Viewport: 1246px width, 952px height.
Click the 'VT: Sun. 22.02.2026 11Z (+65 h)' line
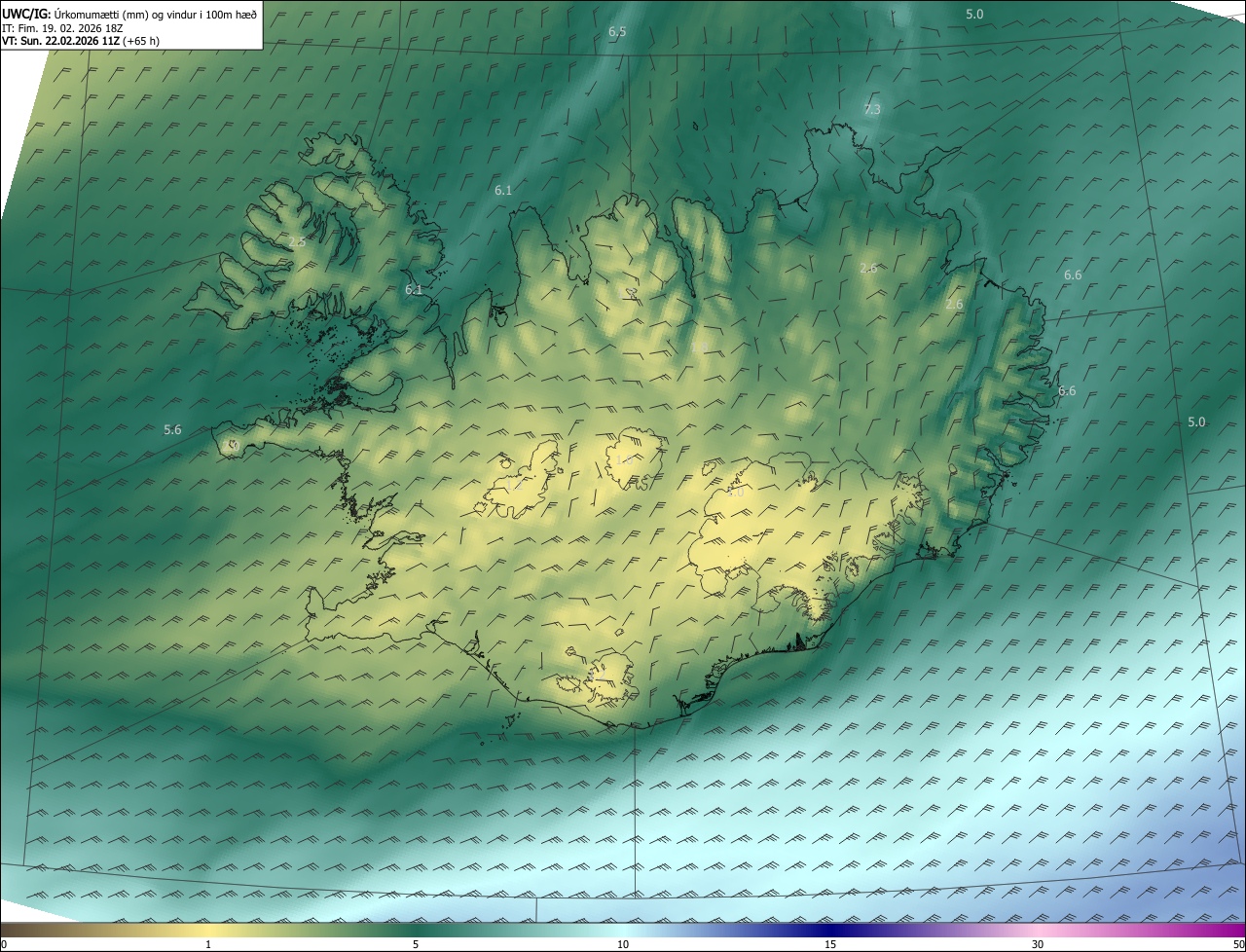(81, 41)
